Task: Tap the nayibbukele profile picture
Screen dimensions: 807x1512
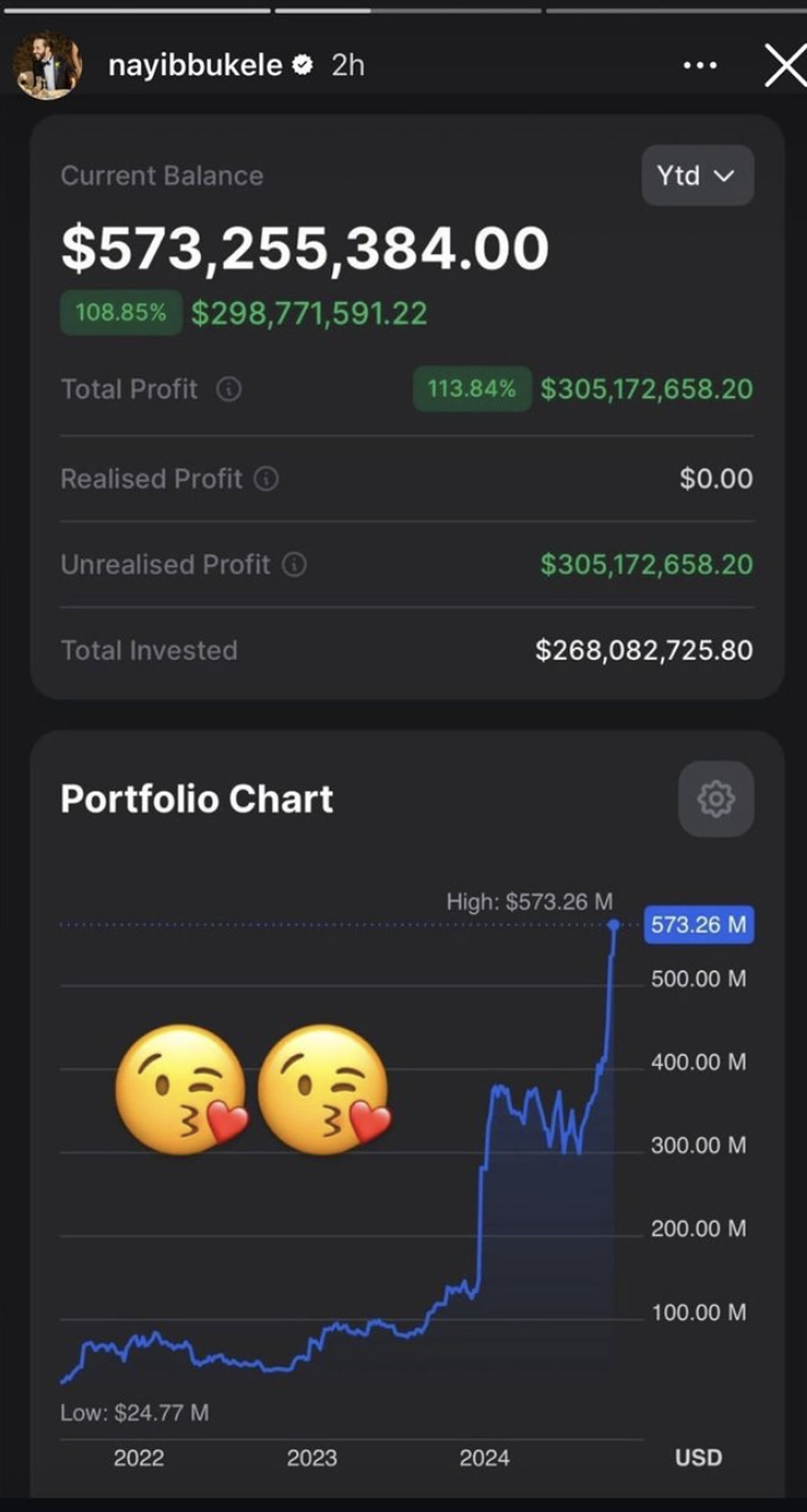Action: (x=48, y=66)
